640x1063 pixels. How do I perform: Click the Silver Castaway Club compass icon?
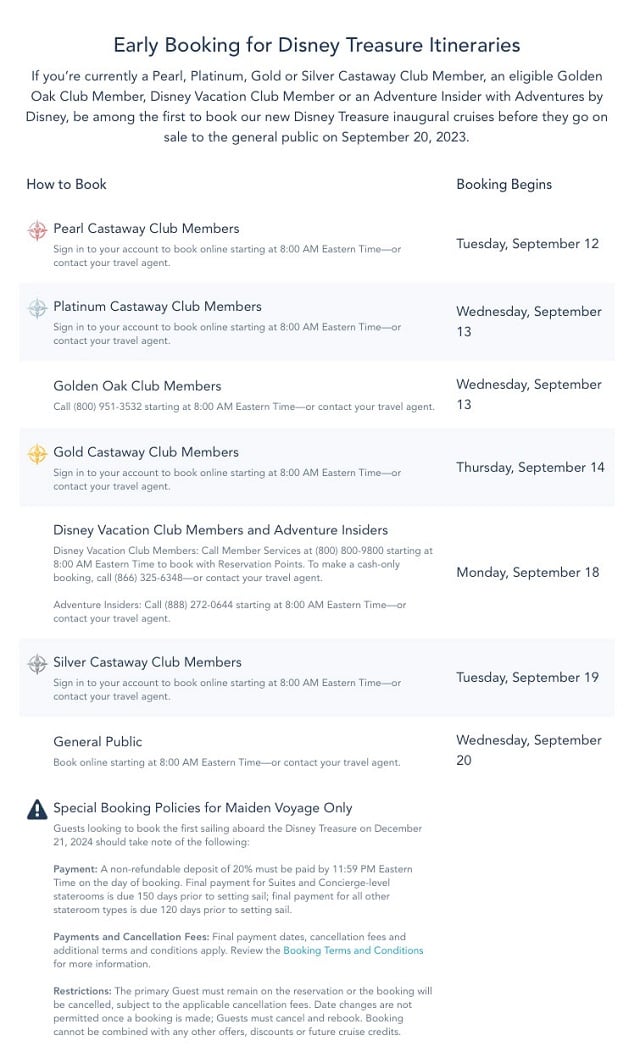[x=37, y=664]
